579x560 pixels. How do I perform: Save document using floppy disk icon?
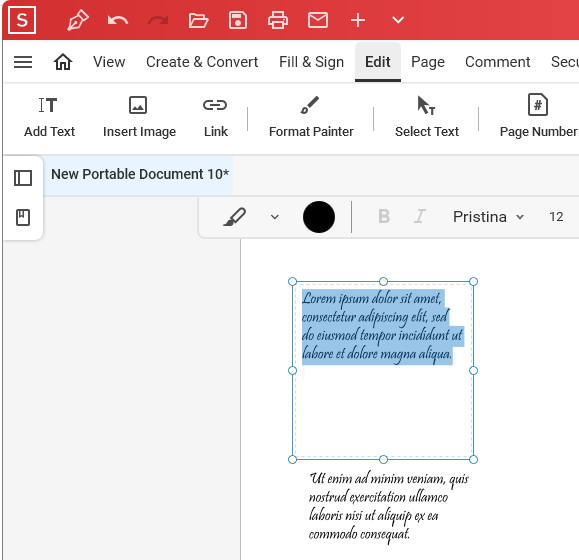[238, 20]
